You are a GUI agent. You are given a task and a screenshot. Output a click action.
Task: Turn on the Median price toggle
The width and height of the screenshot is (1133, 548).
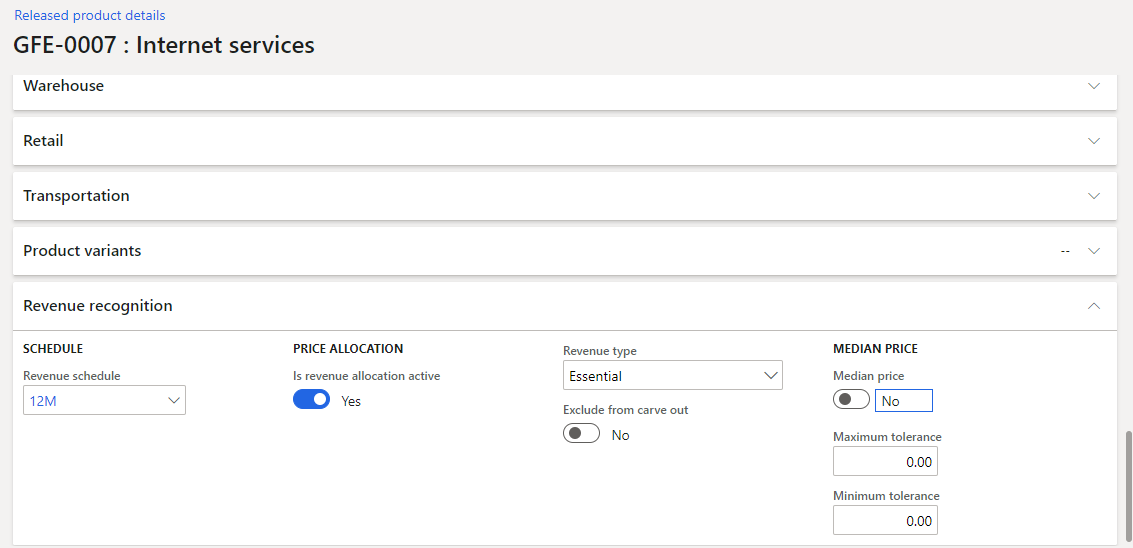(851, 400)
